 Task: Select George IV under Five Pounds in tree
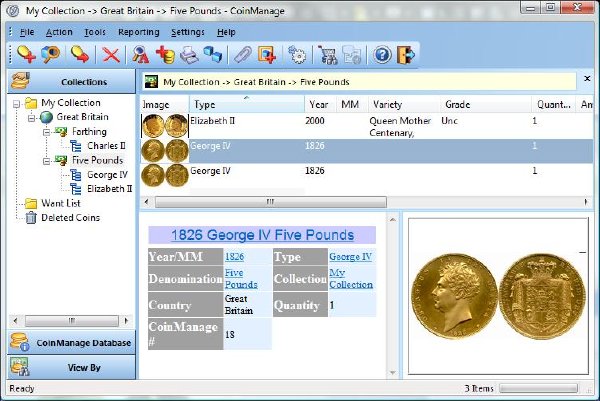pyautogui.click(x=107, y=175)
